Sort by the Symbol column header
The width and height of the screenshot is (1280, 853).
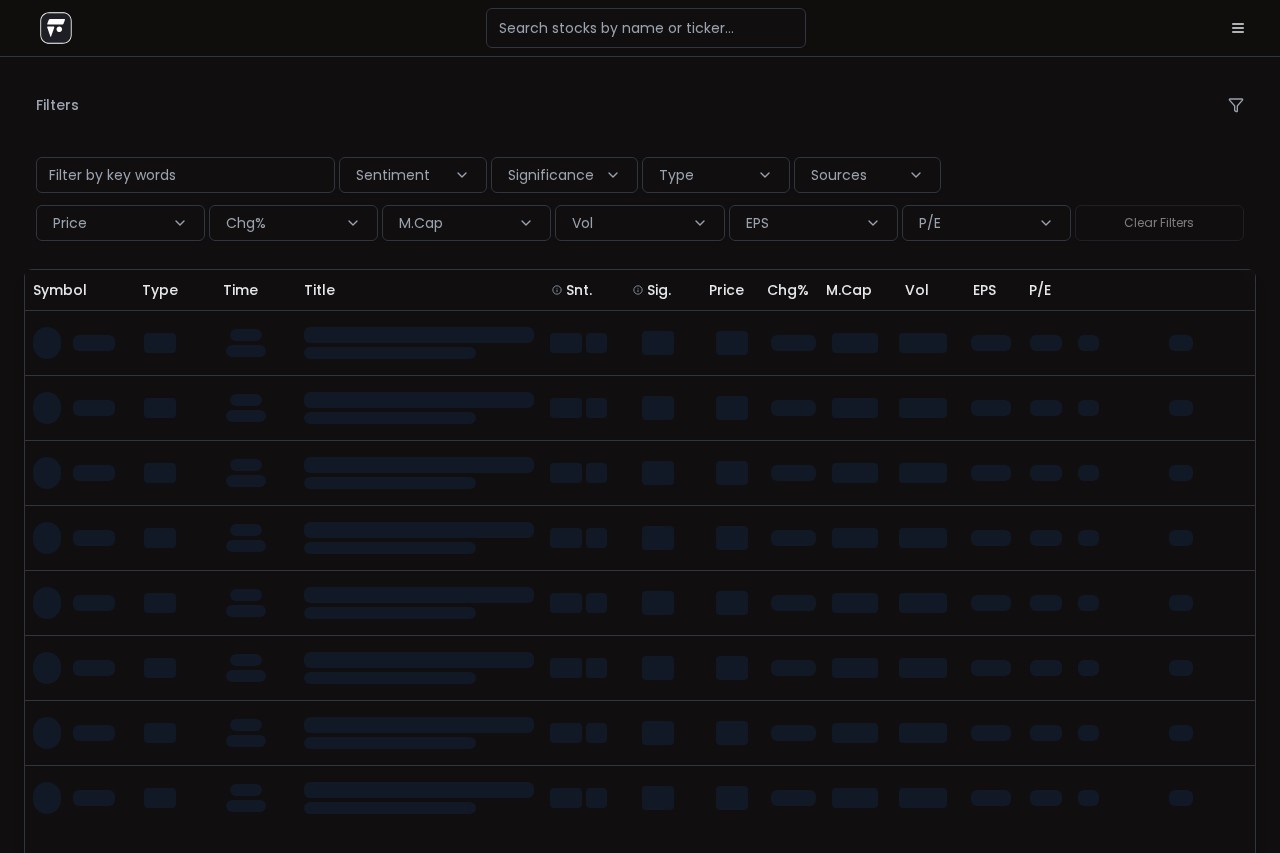pos(60,290)
